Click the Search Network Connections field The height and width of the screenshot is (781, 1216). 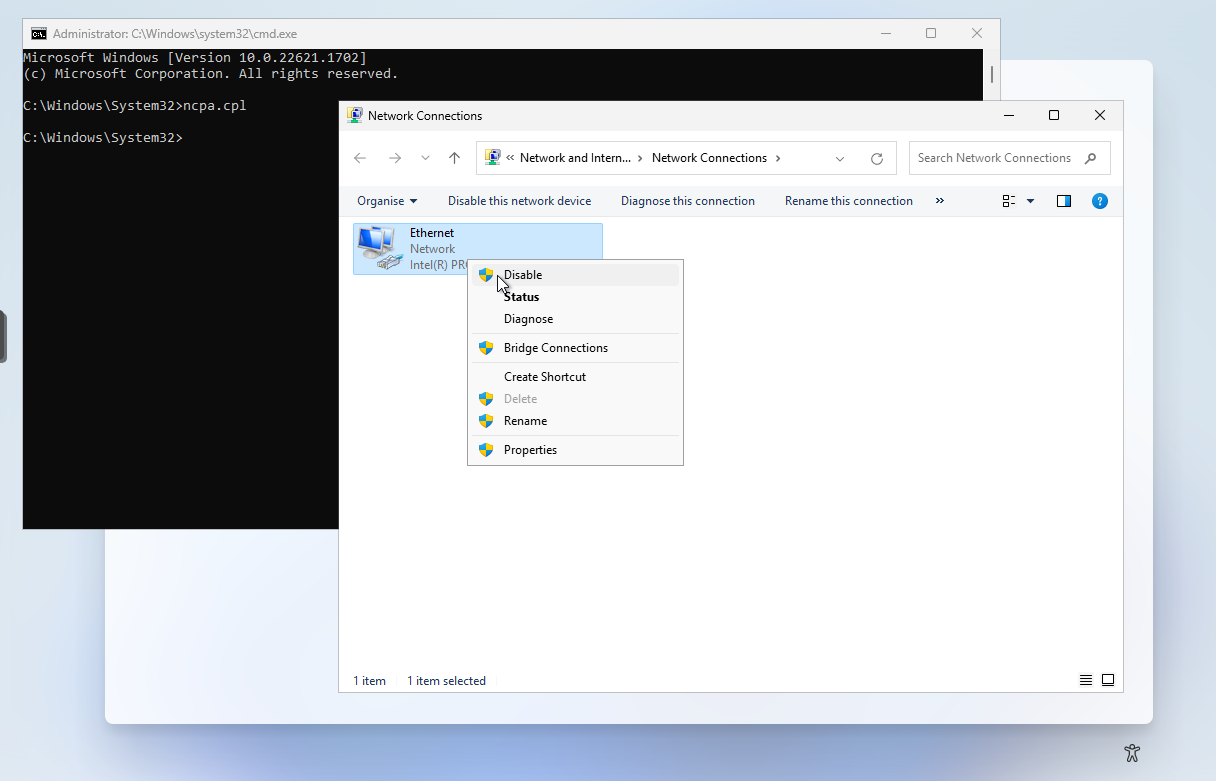click(1010, 158)
